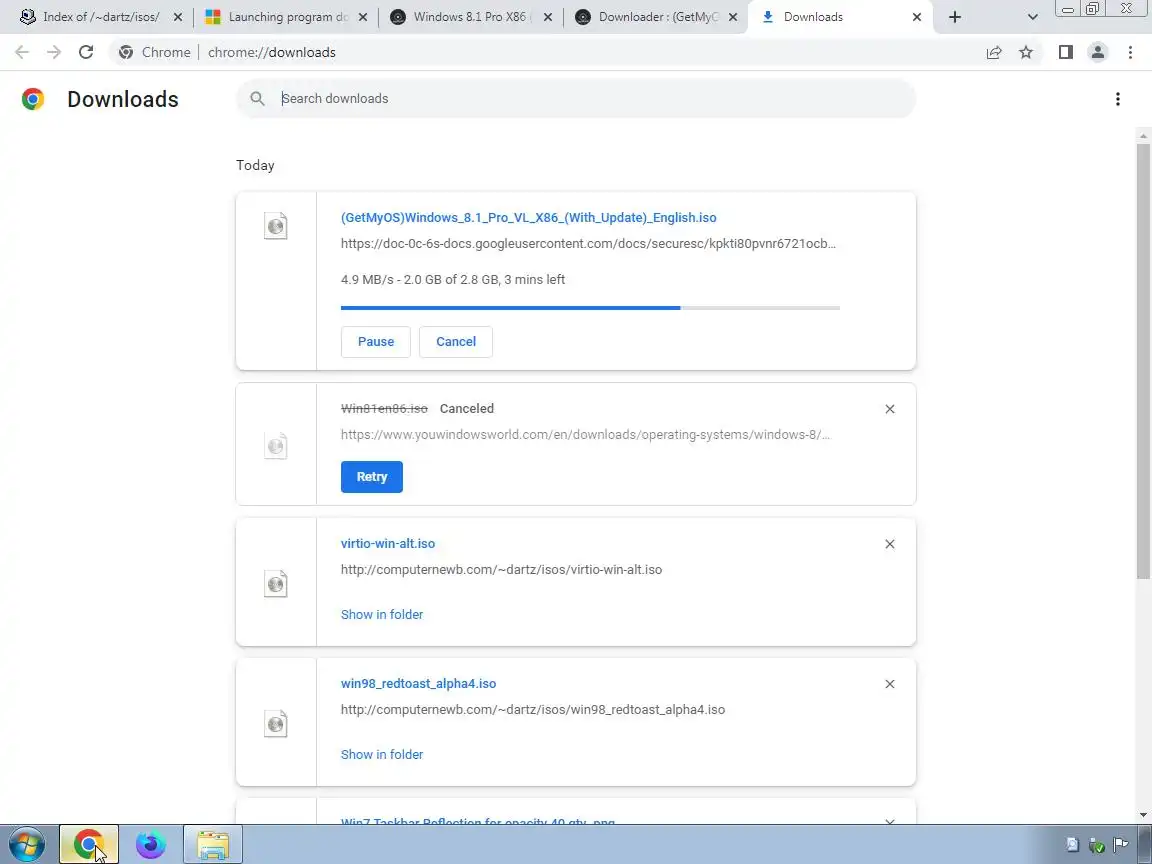Bookmark this page with the star icon
The height and width of the screenshot is (864, 1152).
point(1026,52)
